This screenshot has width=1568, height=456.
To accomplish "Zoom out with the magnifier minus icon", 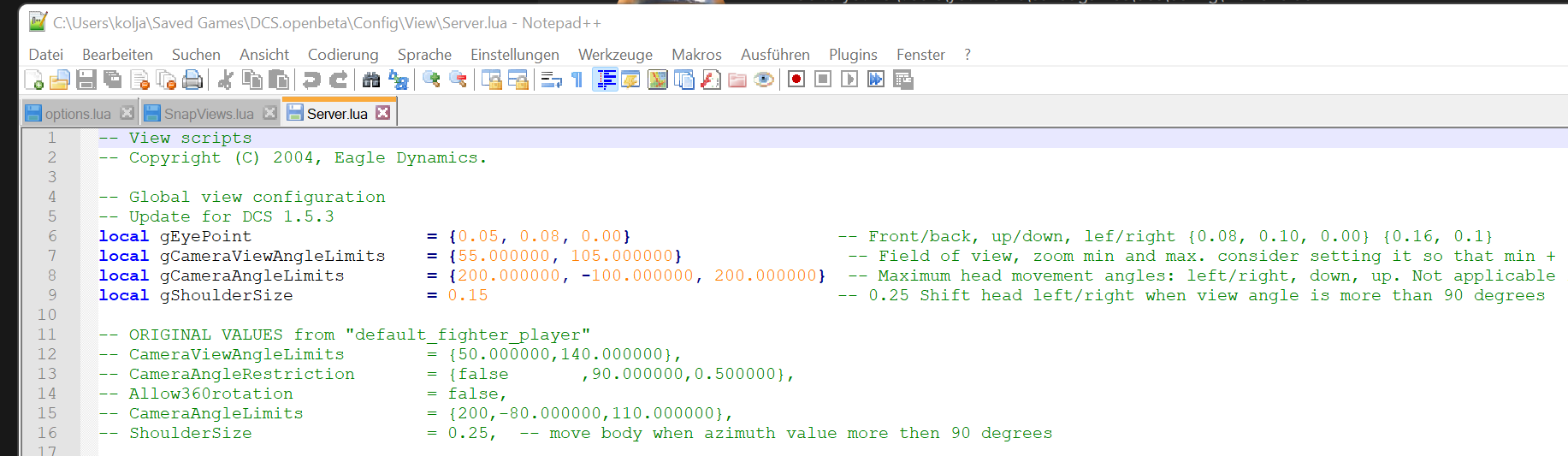I will [459, 80].
